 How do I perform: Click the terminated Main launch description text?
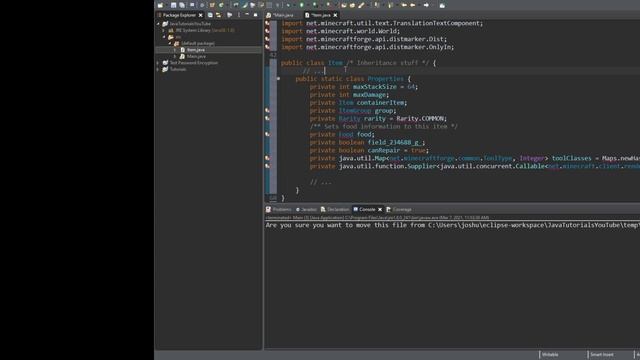pos(377,218)
